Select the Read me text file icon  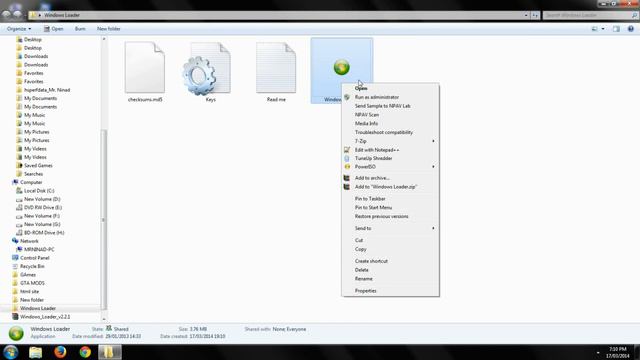[x=276, y=68]
